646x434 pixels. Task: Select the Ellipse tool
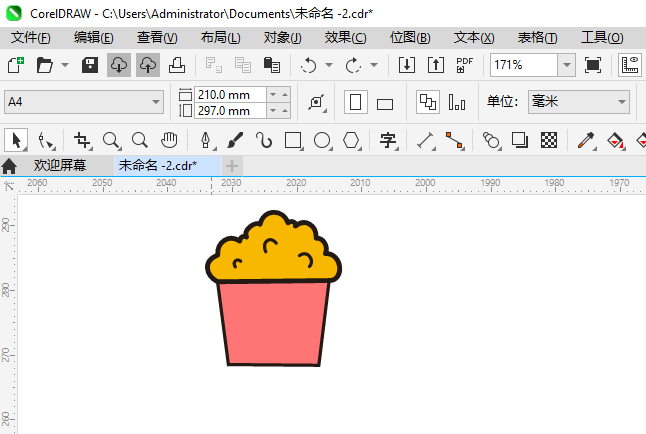point(322,140)
